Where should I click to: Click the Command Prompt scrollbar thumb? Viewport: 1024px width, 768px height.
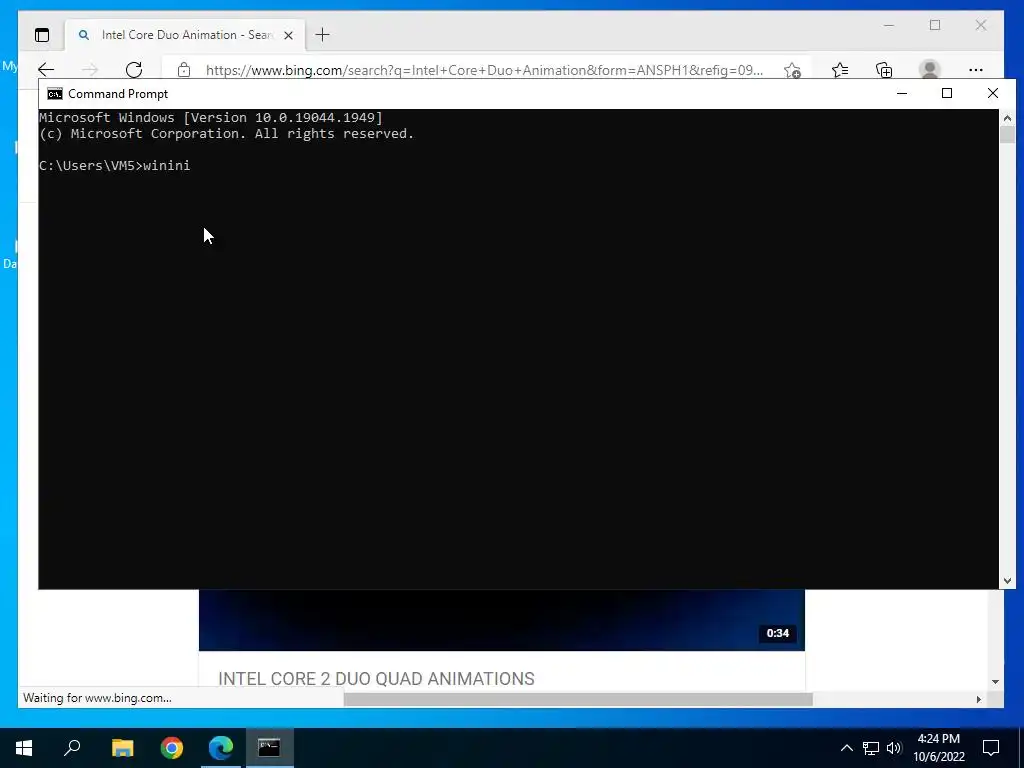tap(1007, 135)
